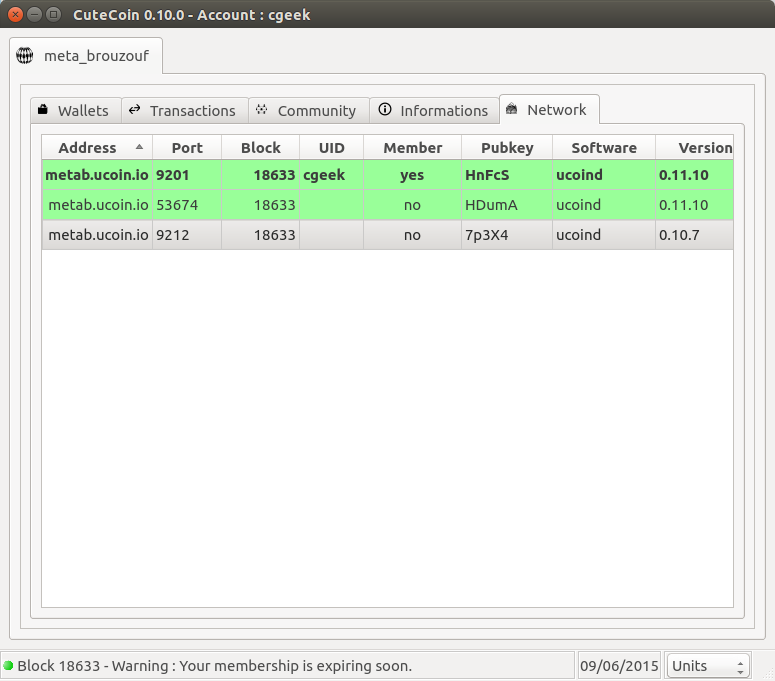The height and width of the screenshot is (681, 775).
Task: Click the Network tab icon
Action: (512, 109)
